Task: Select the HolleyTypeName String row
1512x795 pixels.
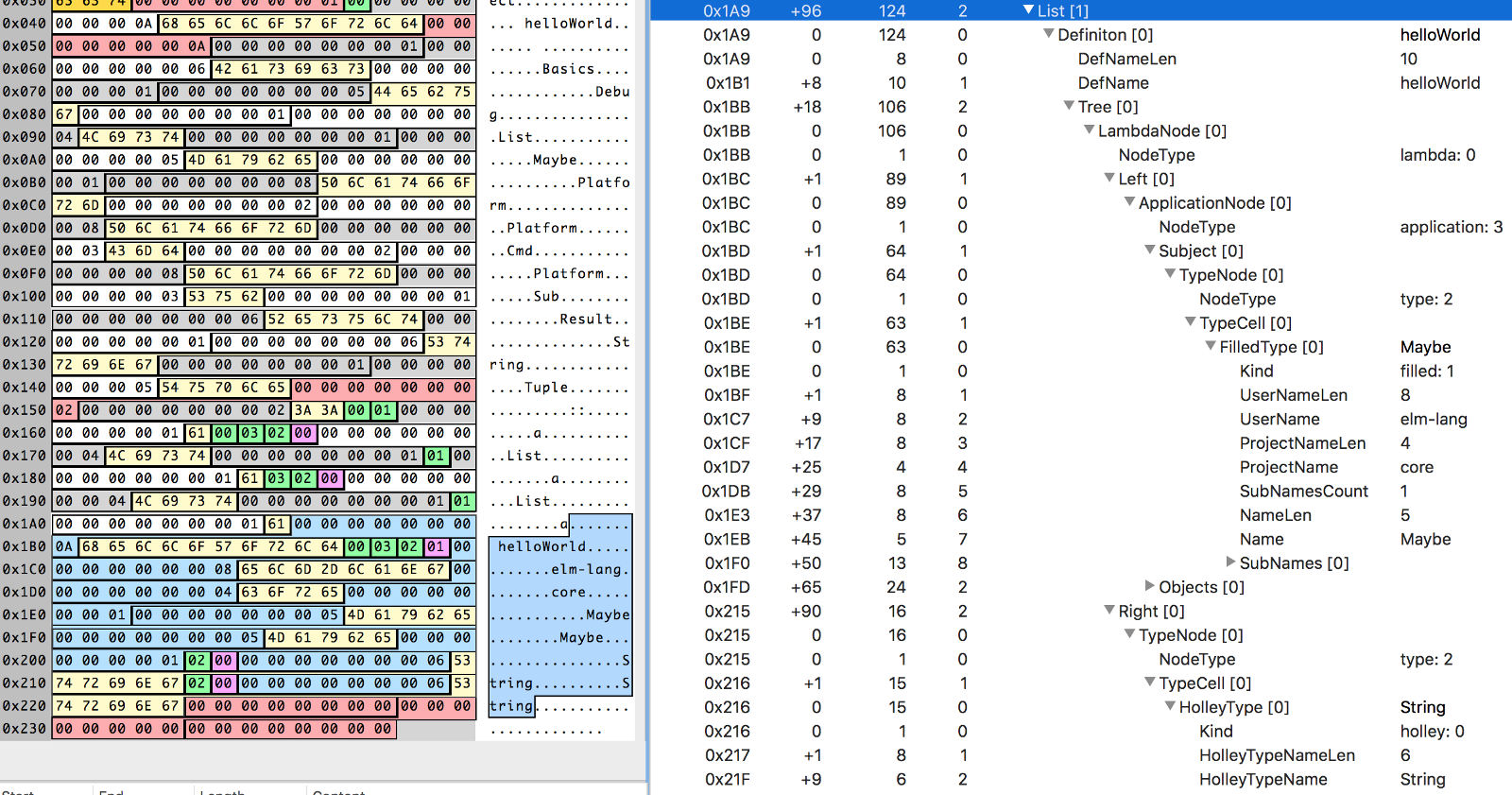Action: 1263,779
